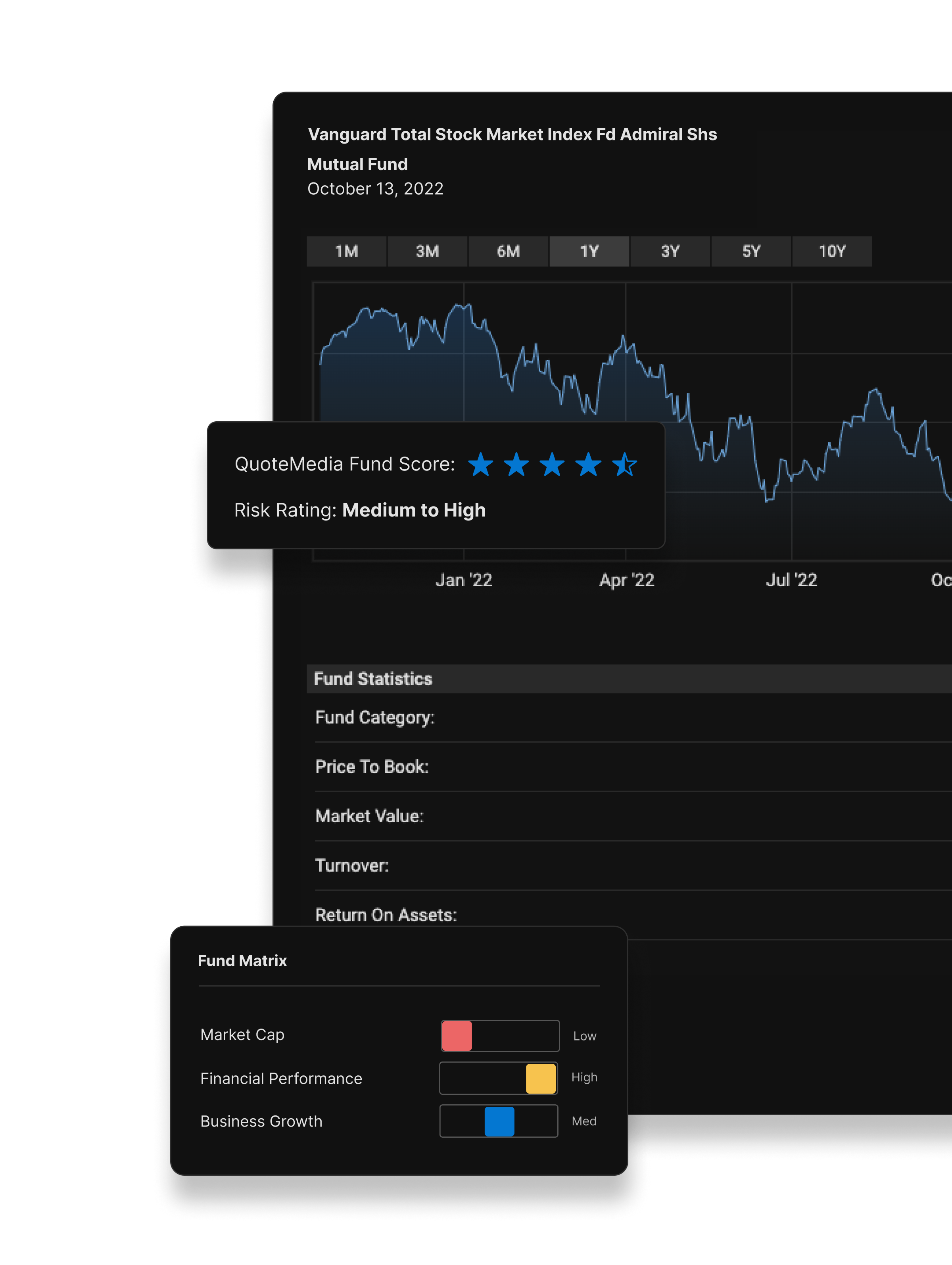Image resolution: width=952 pixels, height=1265 pixels.
Task: Click the first star in the QuoteMedia Fund Score
Action: tap(480, 465)
